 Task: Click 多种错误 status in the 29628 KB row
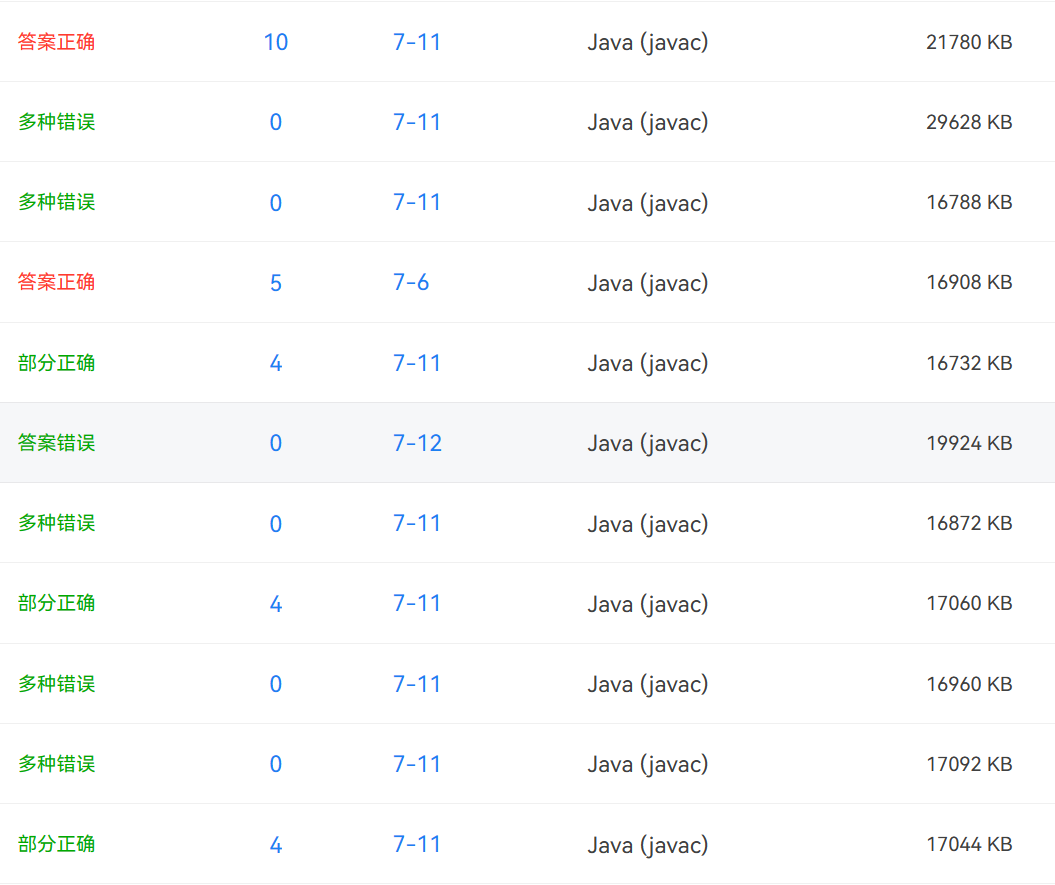pyautogui.click(x=56, y=122)
